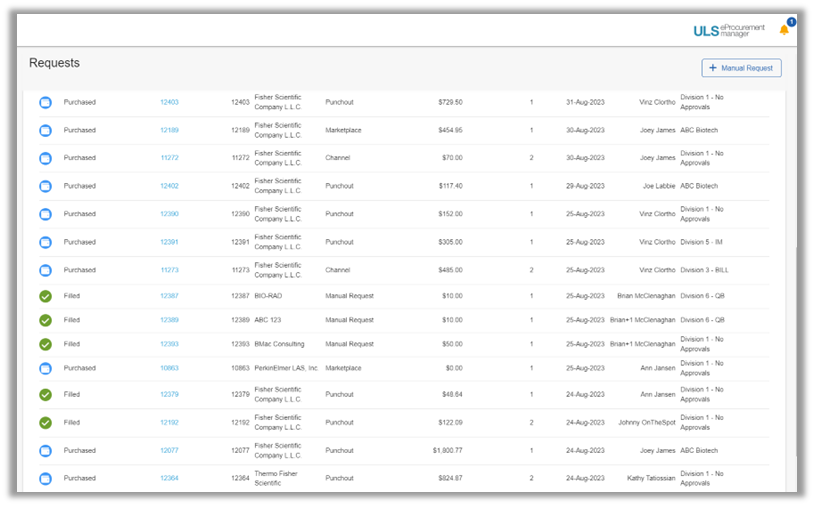Click the Filled checkmark for BMac Consulting row
The height and width of the screenshot is (506, 814).
[x=45, y=344]
